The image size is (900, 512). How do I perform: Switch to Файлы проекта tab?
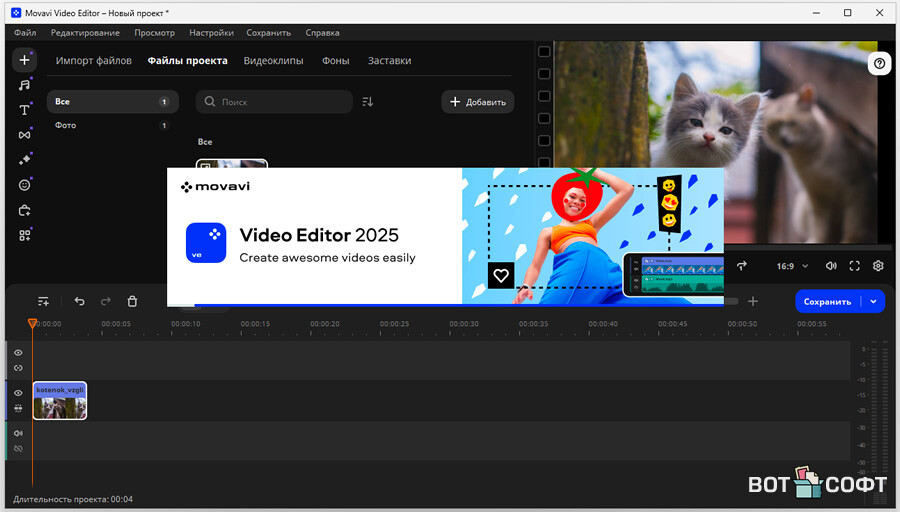[187, 60]
